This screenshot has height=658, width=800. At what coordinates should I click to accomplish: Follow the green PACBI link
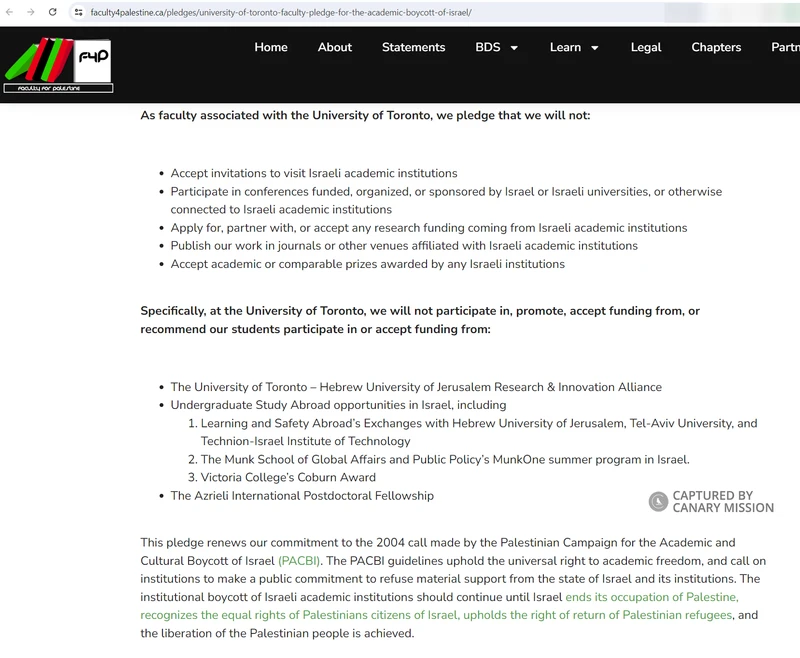299,561
